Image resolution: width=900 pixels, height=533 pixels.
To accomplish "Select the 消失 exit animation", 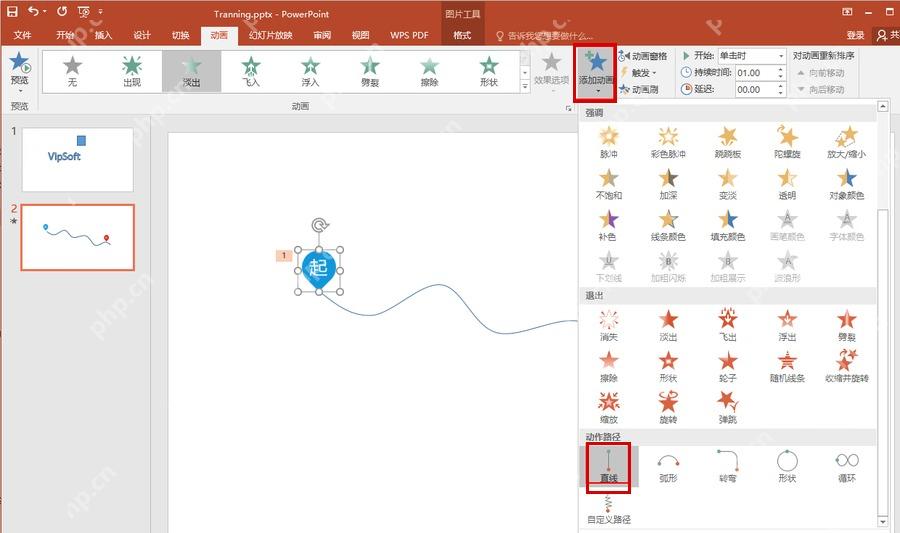I will (608, 325).
